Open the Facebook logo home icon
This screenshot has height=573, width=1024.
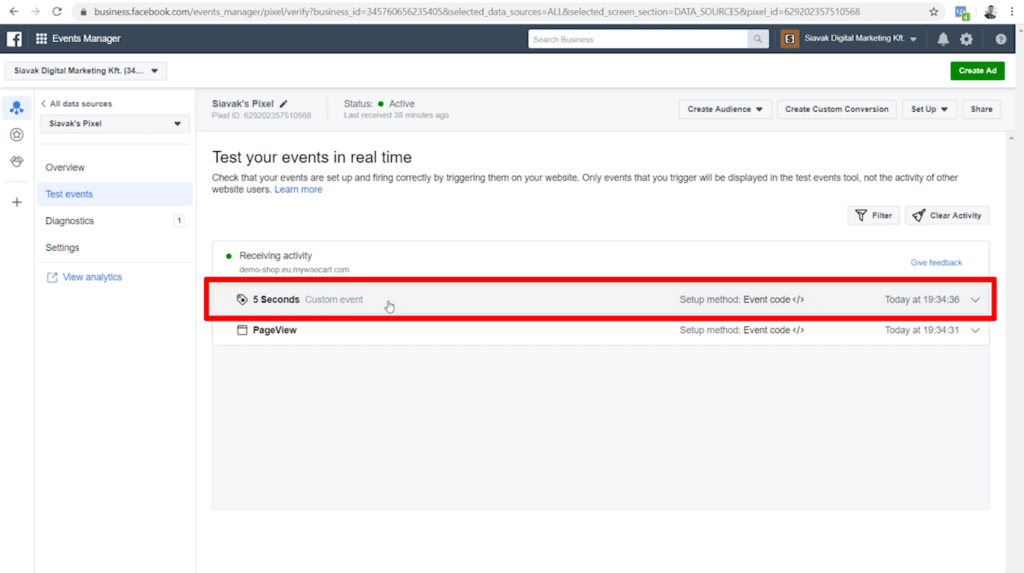coord(14,39)
